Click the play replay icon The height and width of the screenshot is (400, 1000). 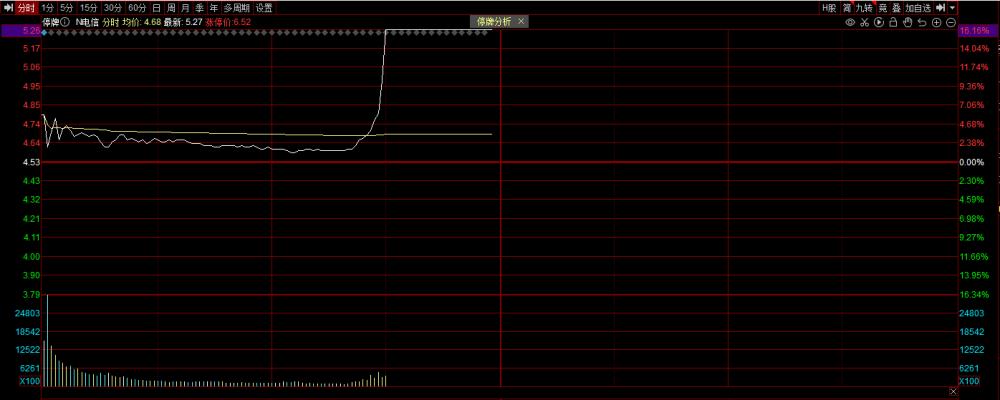pos(879,22)
